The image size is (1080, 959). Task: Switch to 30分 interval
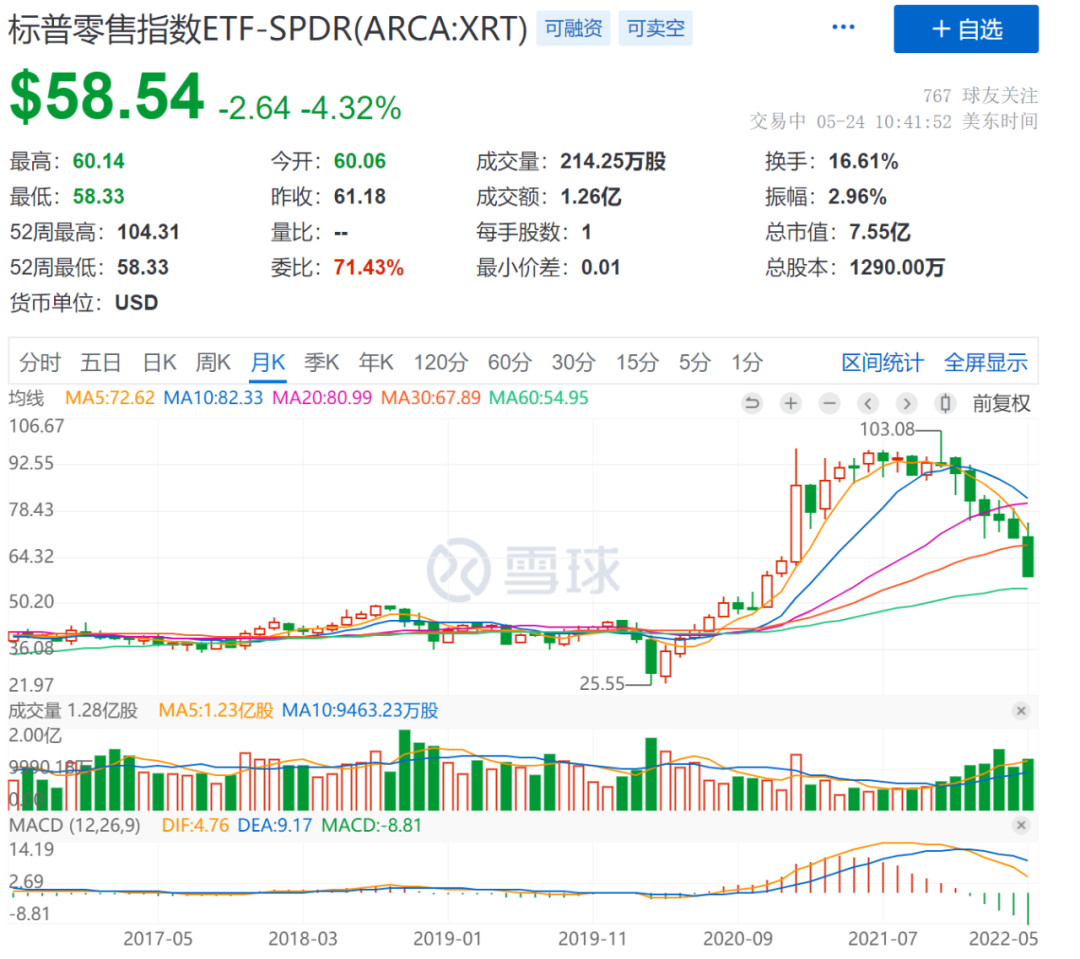573,362
